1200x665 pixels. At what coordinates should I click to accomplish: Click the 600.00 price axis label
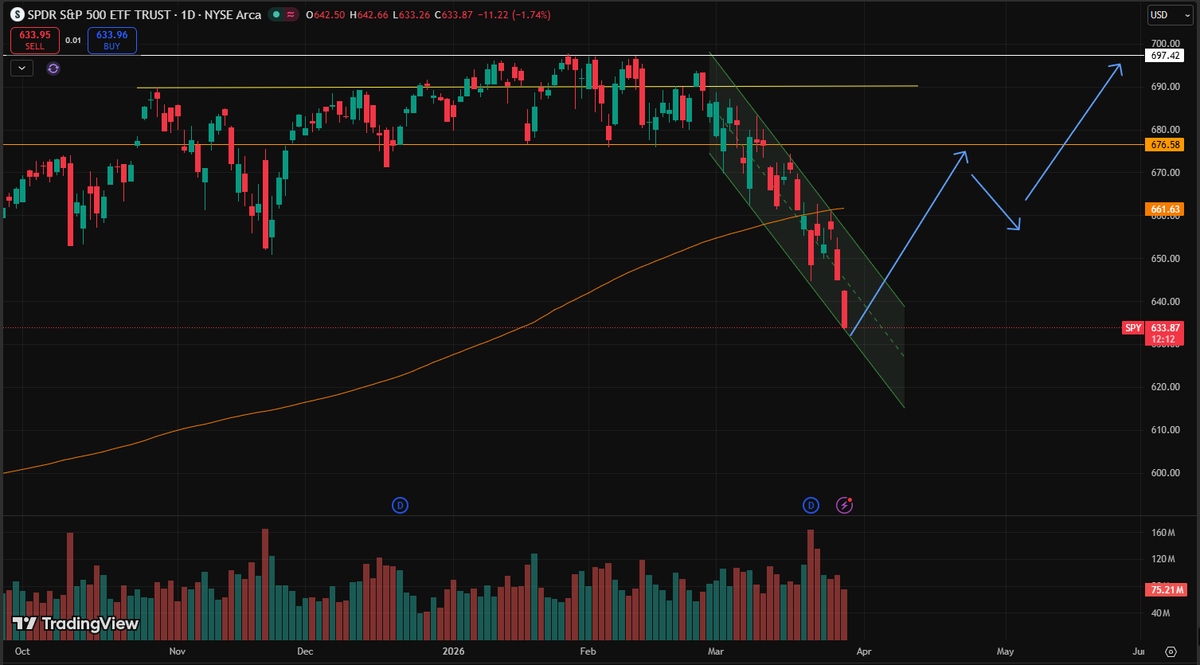1166,473
